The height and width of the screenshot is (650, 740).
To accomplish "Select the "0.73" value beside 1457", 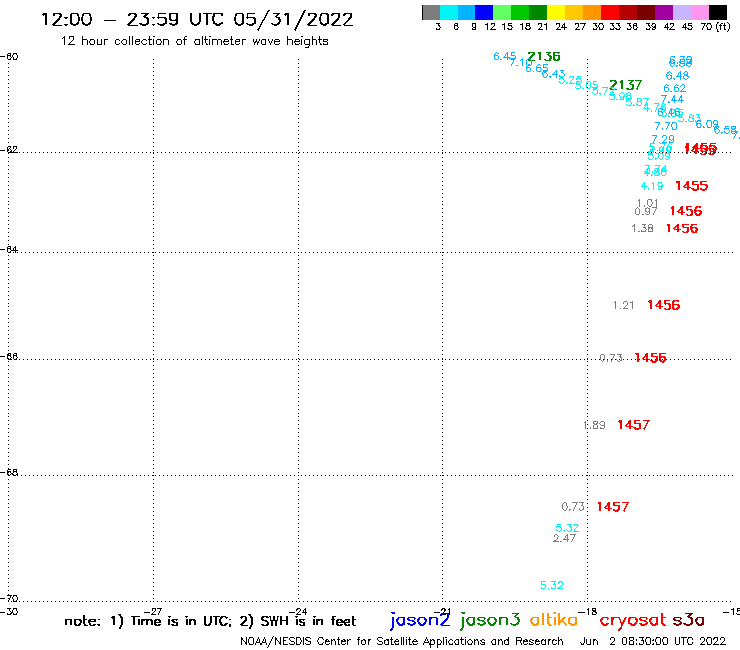I will pyautogui.click(x=573, y=507).
